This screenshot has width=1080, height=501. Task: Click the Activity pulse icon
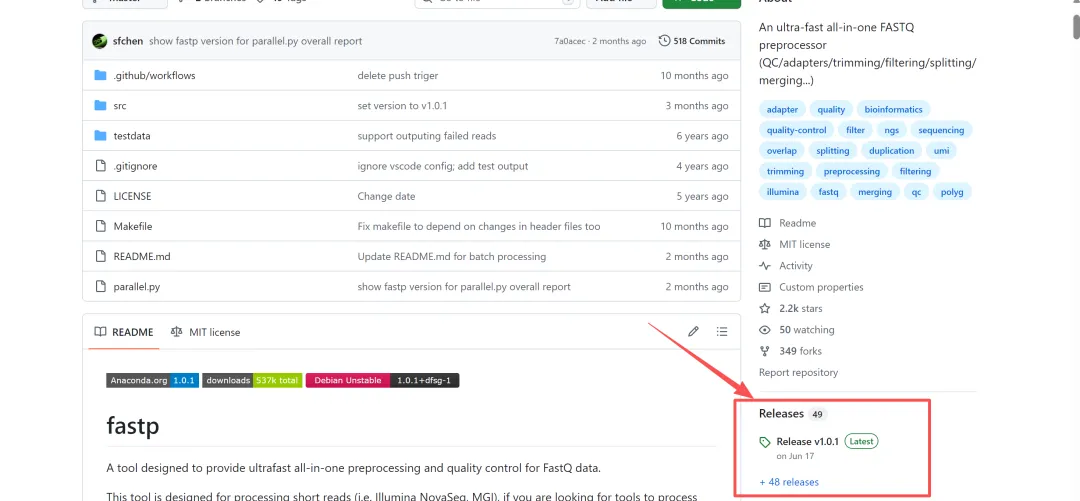(765, 266)
